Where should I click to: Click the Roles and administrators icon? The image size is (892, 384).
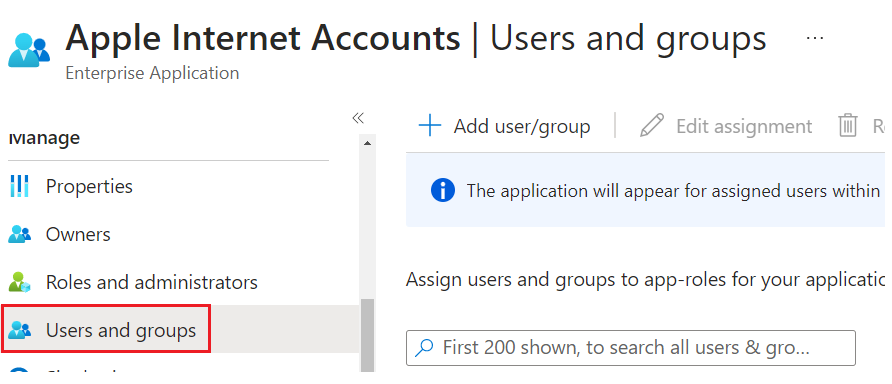click(20, 282)
